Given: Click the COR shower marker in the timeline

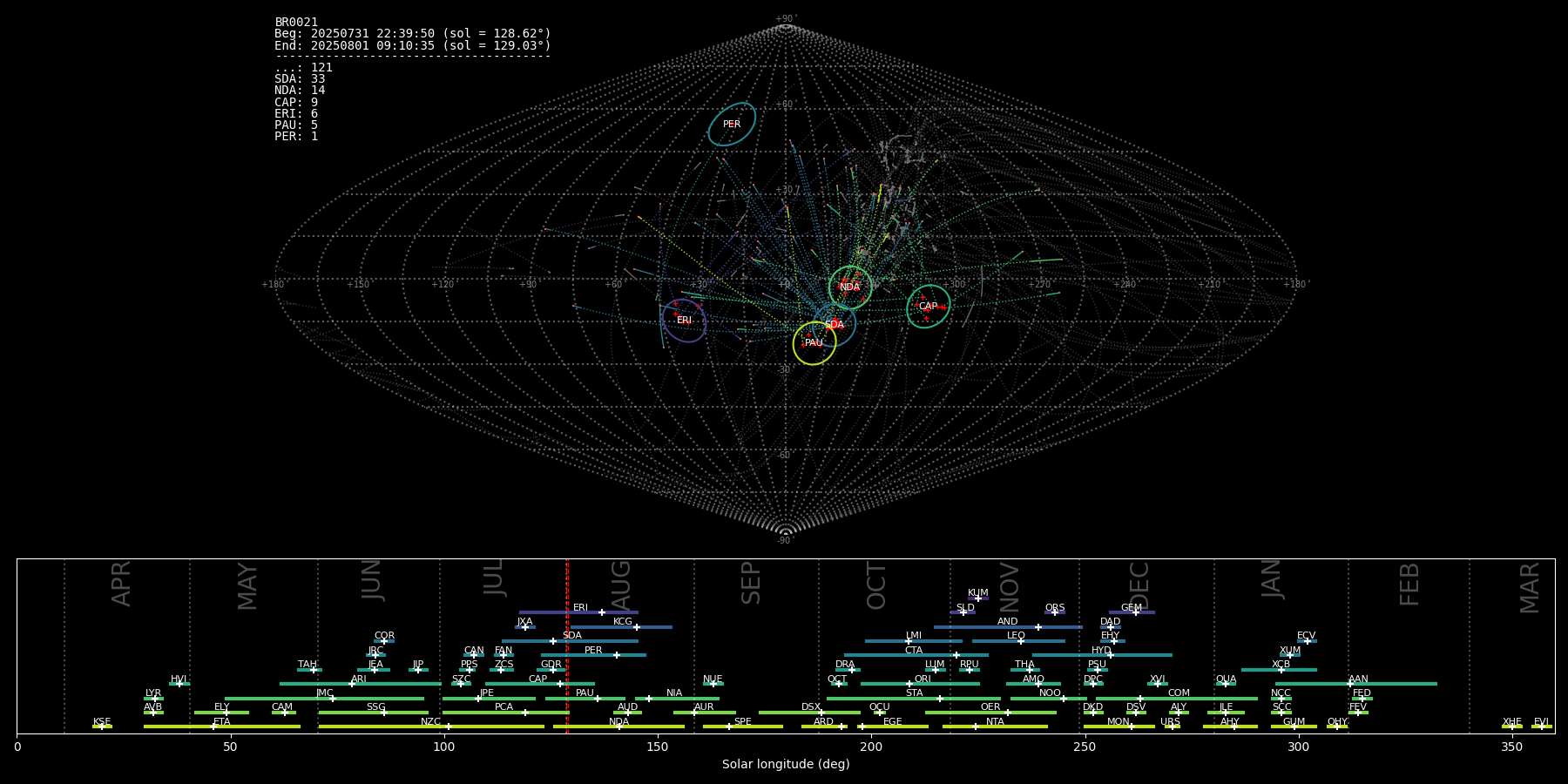Looking at the screenshot, I should click(x=384, y=641).
